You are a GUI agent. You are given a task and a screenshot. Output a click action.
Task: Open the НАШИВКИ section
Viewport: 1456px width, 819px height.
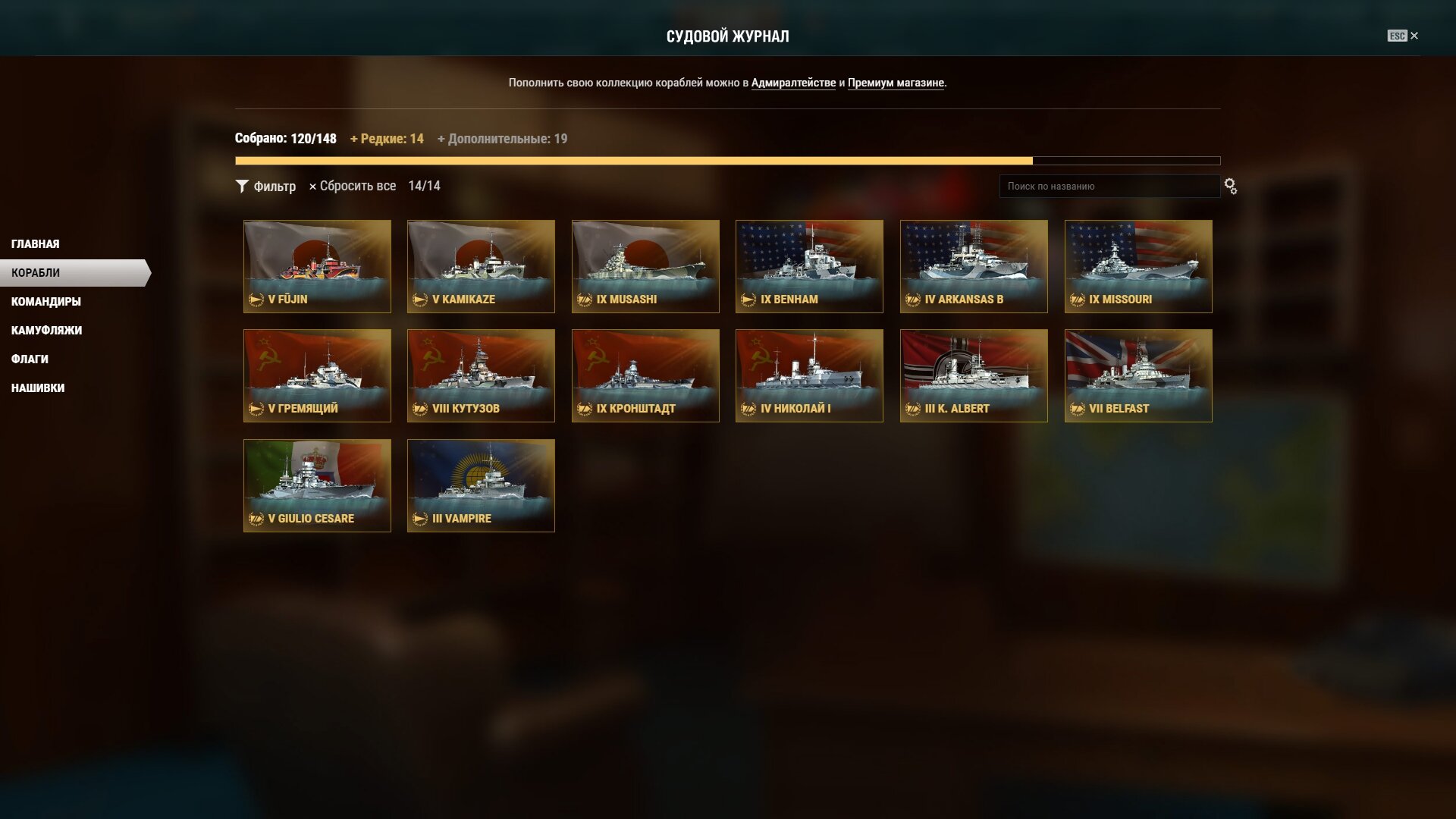[38, 388]
